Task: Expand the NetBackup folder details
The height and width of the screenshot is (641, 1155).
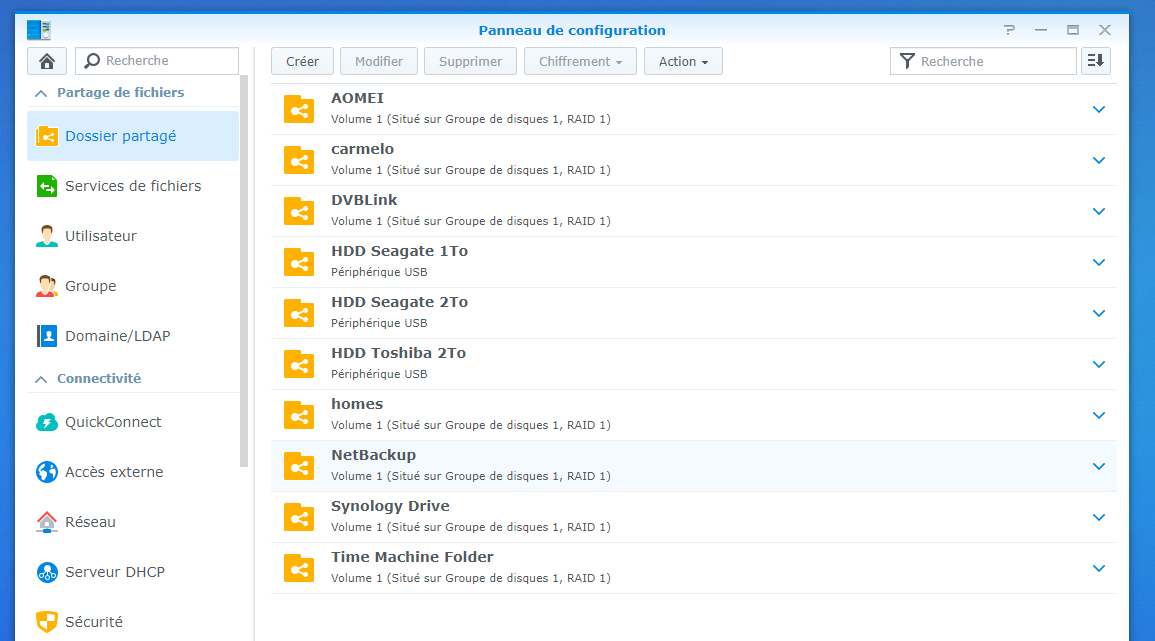Action: coord(1099,466)
